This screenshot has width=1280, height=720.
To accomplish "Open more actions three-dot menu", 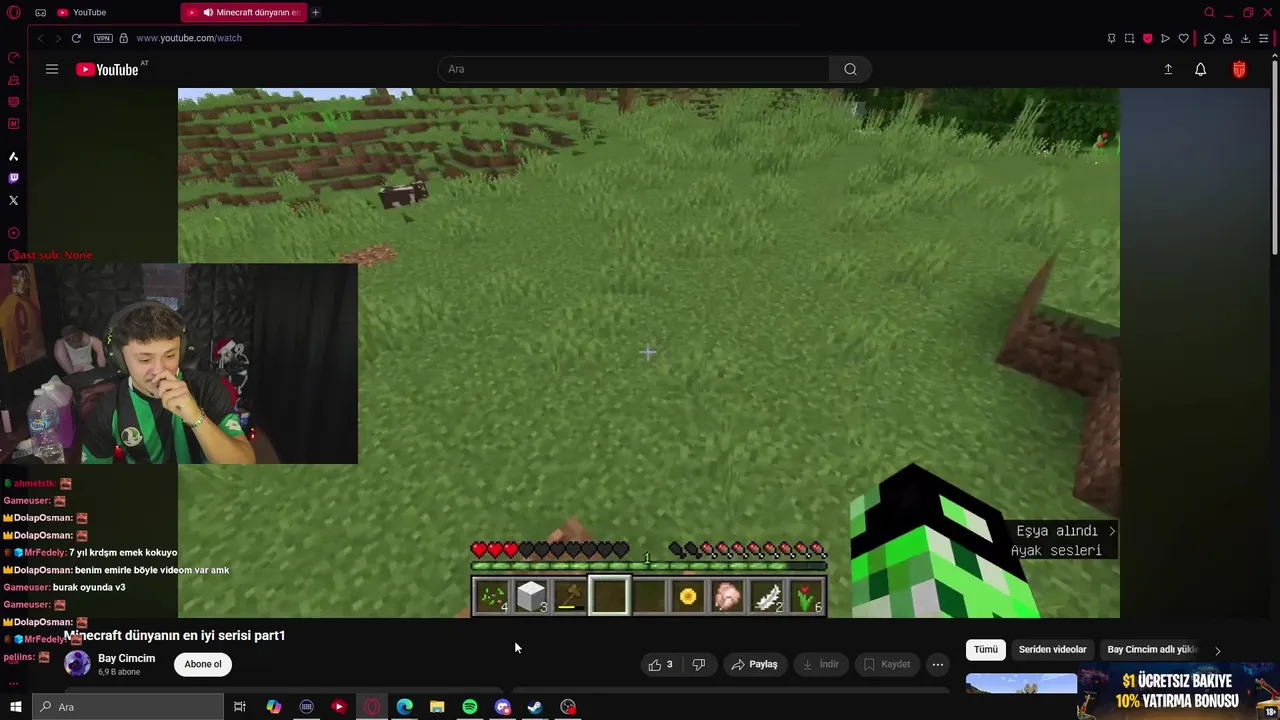I will click(x=938, y=664).
